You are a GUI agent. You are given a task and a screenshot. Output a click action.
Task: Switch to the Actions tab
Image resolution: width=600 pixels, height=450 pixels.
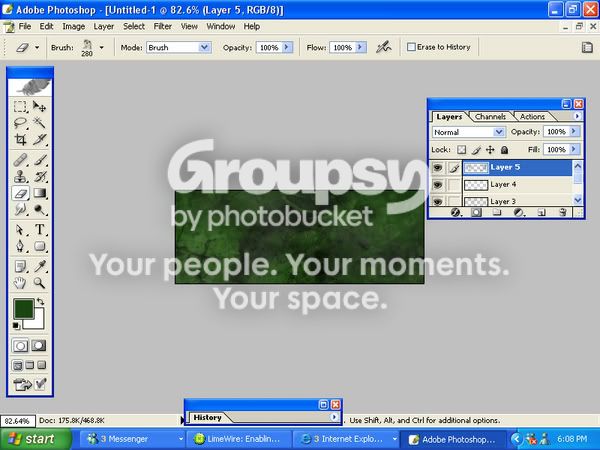click(x=532, y=117)
